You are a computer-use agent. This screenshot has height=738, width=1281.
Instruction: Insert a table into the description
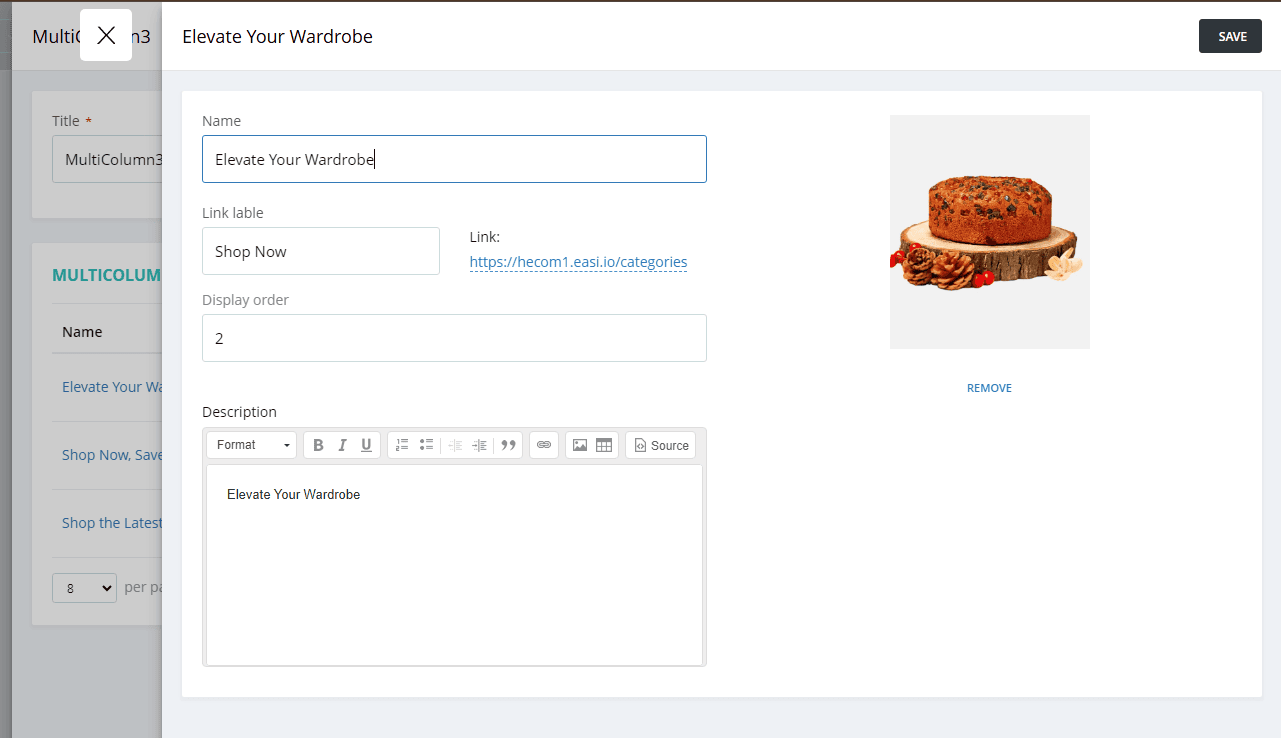[x=604, y=445]
